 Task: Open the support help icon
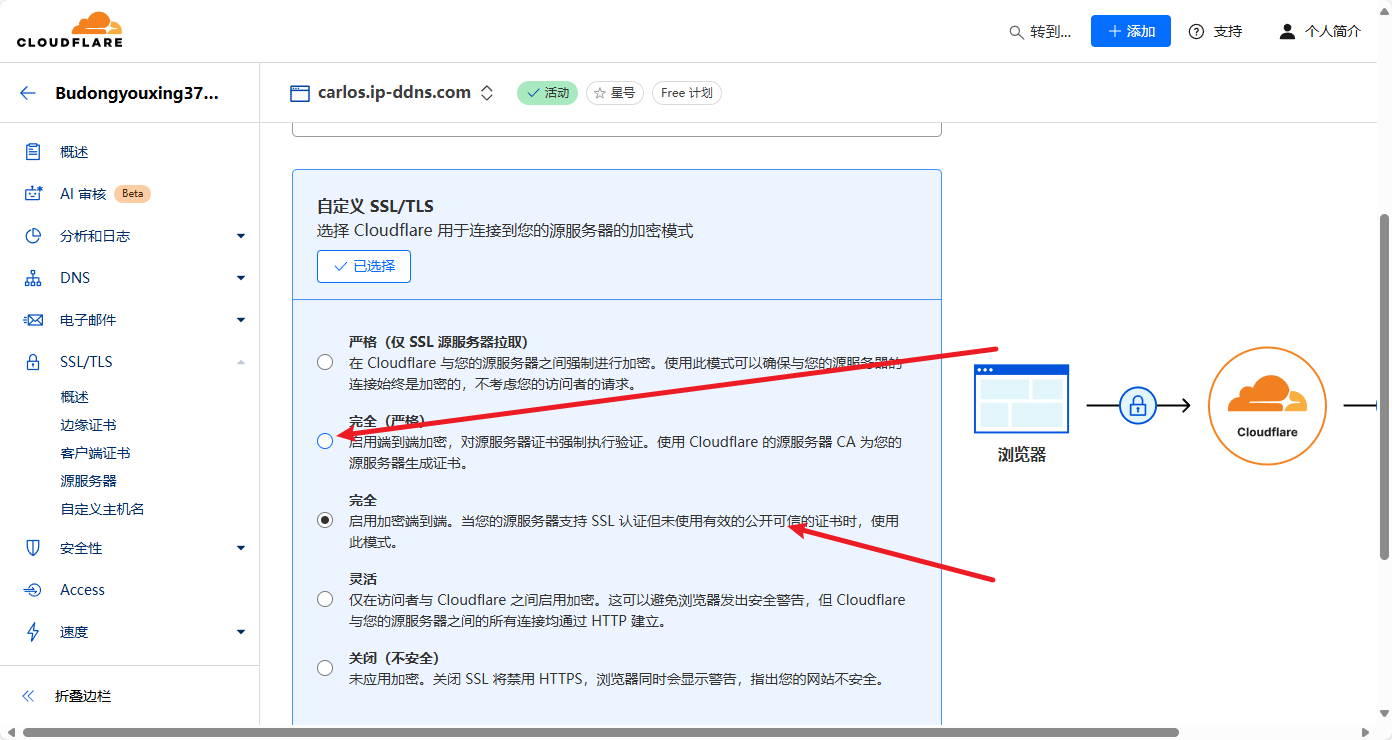point(1196,32)
